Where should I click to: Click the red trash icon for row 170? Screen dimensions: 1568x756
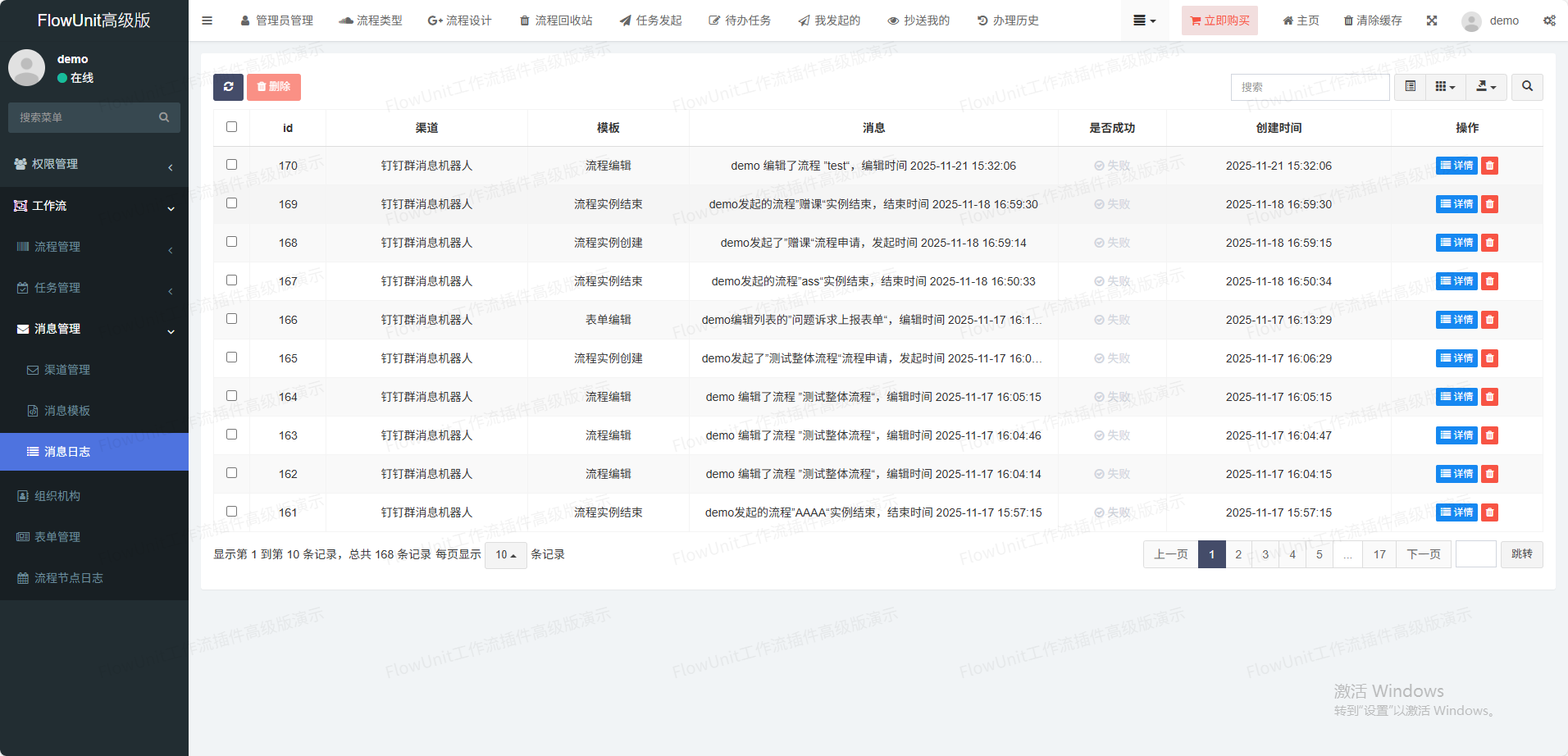tap(1490, 166)
